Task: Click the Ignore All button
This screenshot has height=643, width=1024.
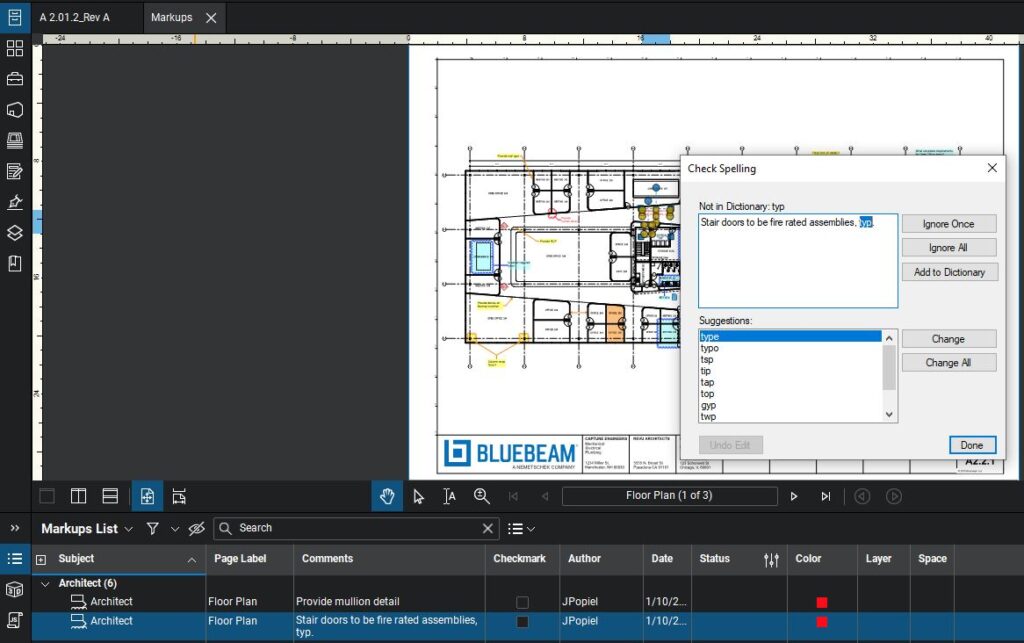Action: 949,248
